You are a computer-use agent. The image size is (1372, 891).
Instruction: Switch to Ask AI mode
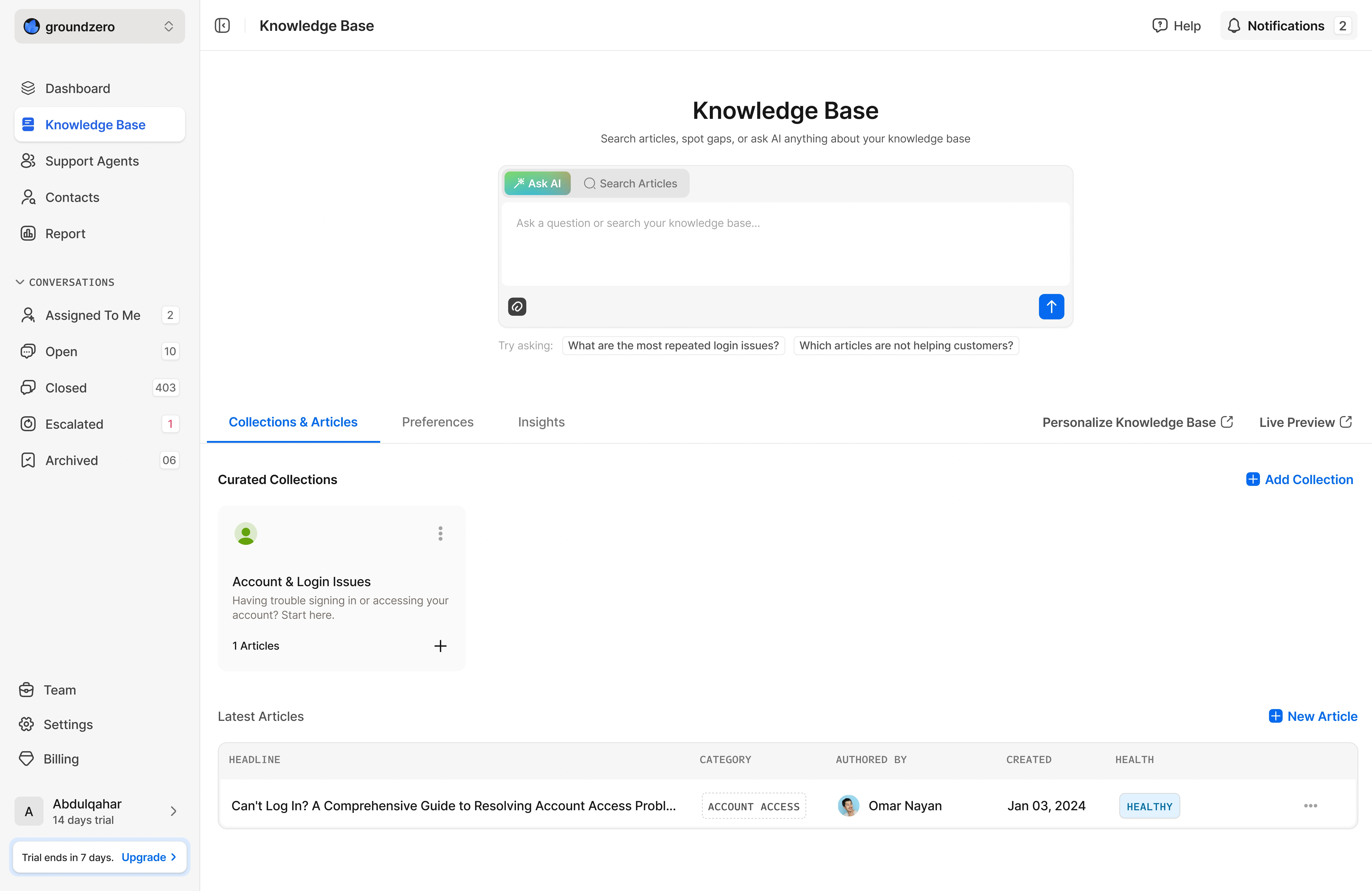tap(537, 183)
